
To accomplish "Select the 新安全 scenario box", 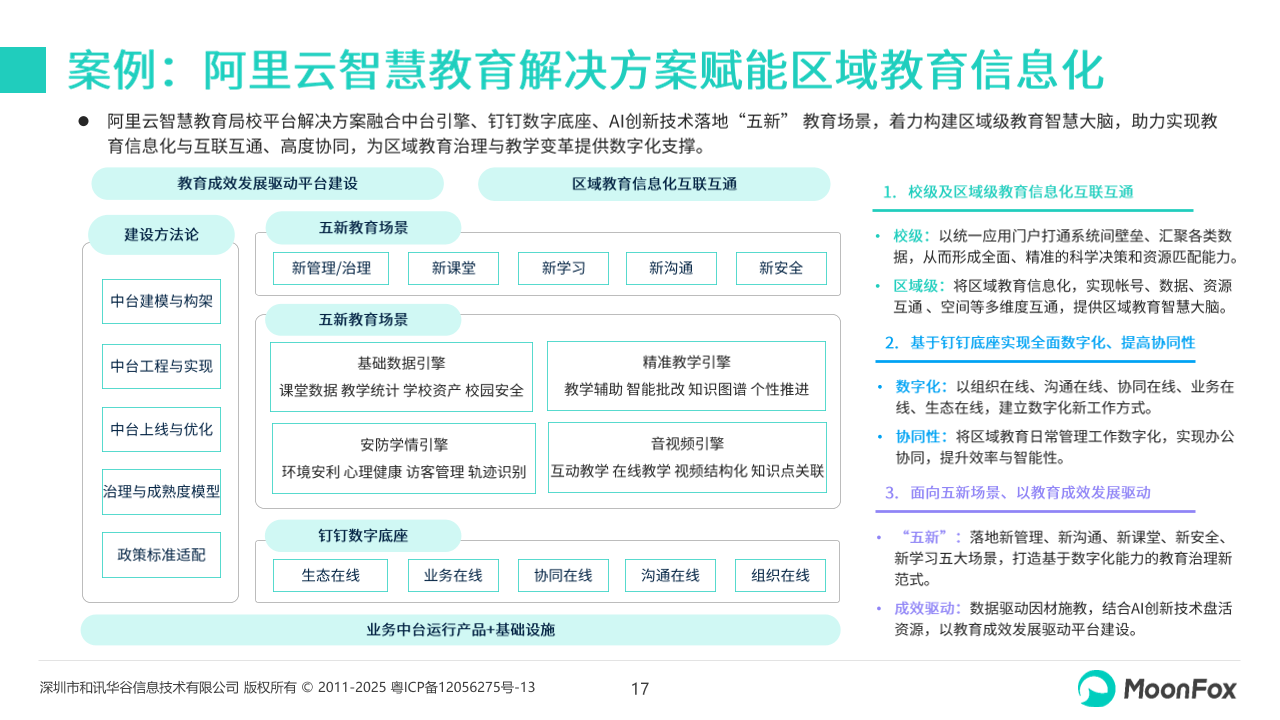I will 781,268.
